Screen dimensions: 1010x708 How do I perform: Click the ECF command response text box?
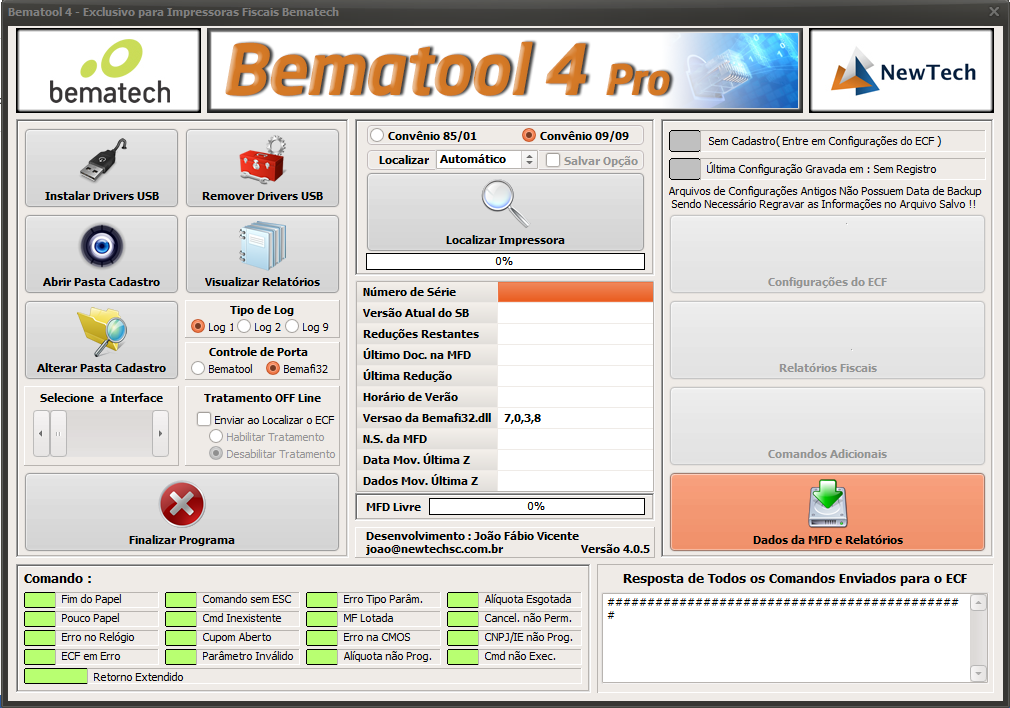click(786, 638)
